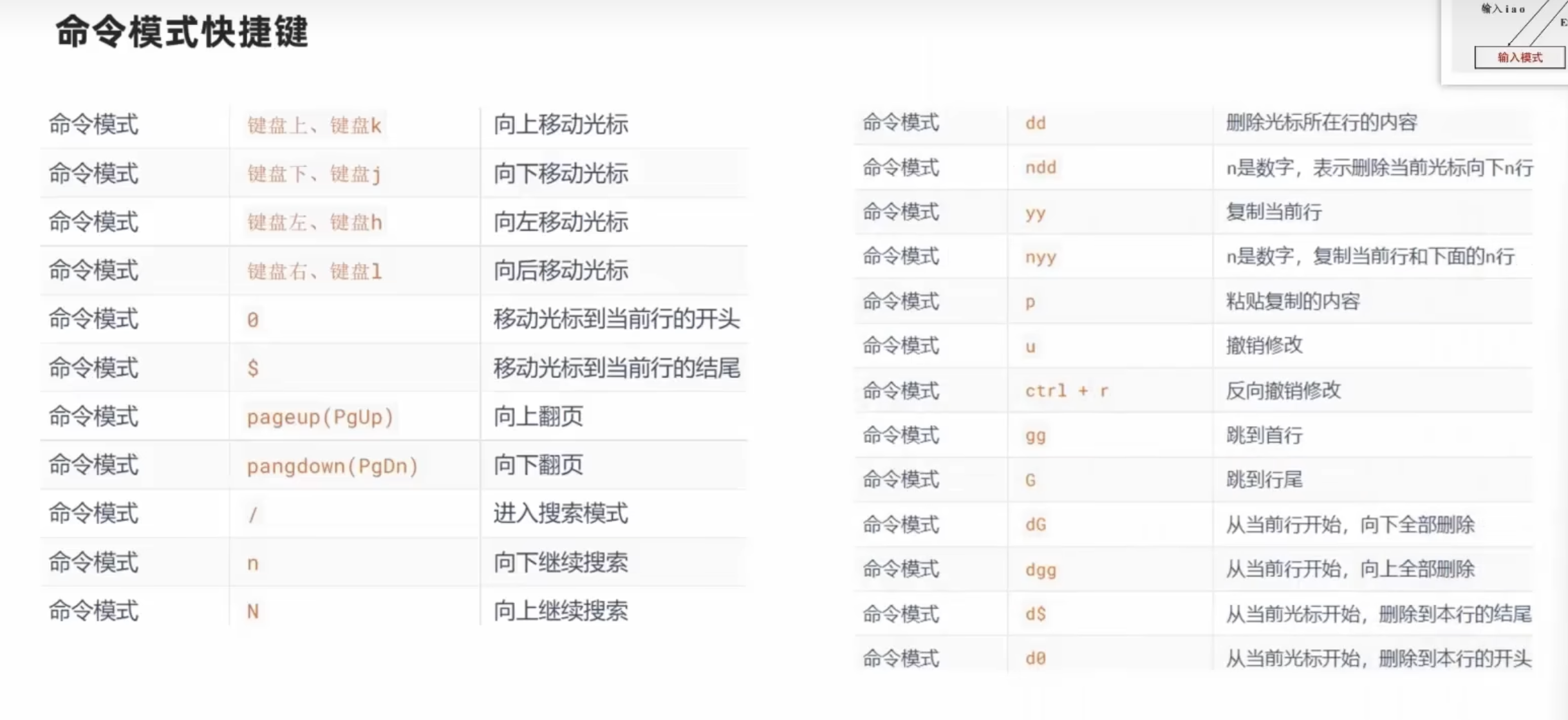Image resolution: width=1568 pixels, height=720 pixels.
Task: Click the 'yy' copy-line shortcut code
Action: (x=1035, y=213)
